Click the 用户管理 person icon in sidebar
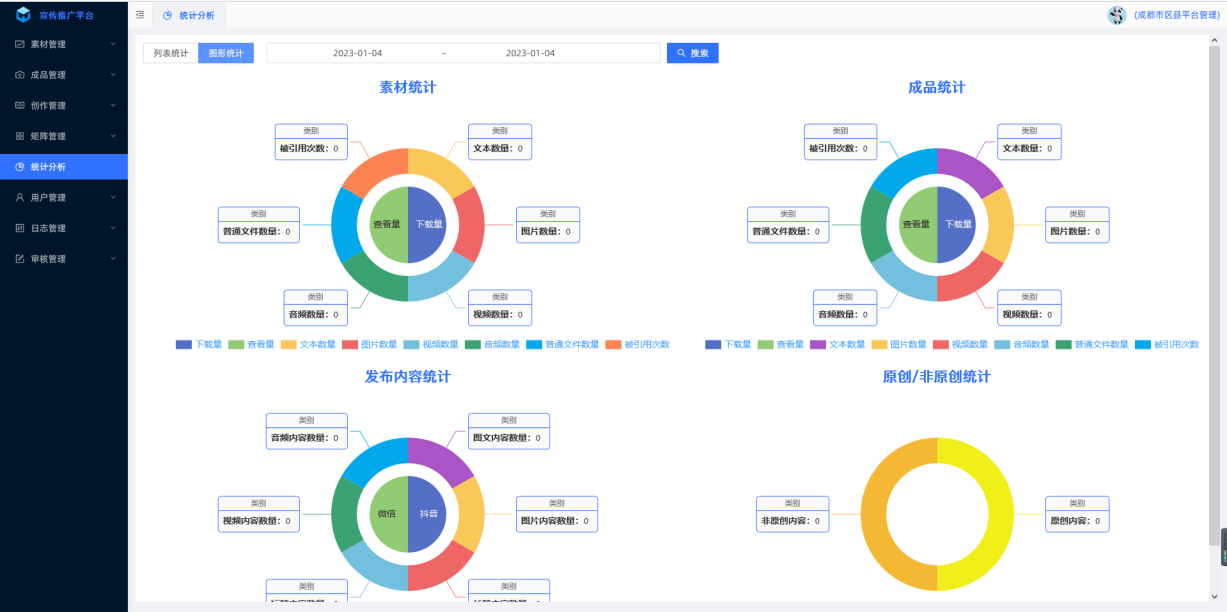This screenshot has width=1227, height=612. coord(20,197)
